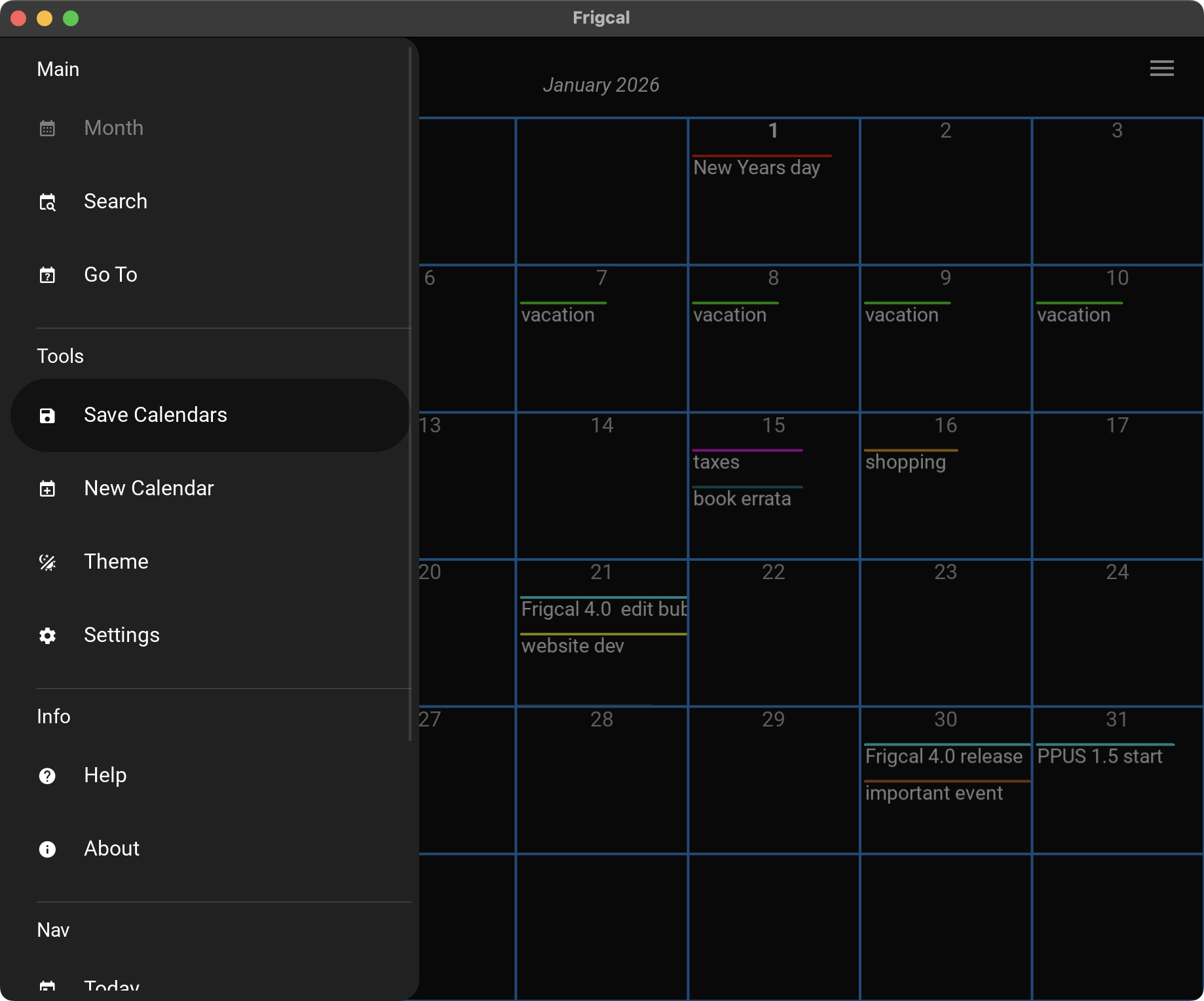This screenshot has width=1204, height=1001.
Task: Click the New Calendar plus icon
Action: [x=47, y=489]
